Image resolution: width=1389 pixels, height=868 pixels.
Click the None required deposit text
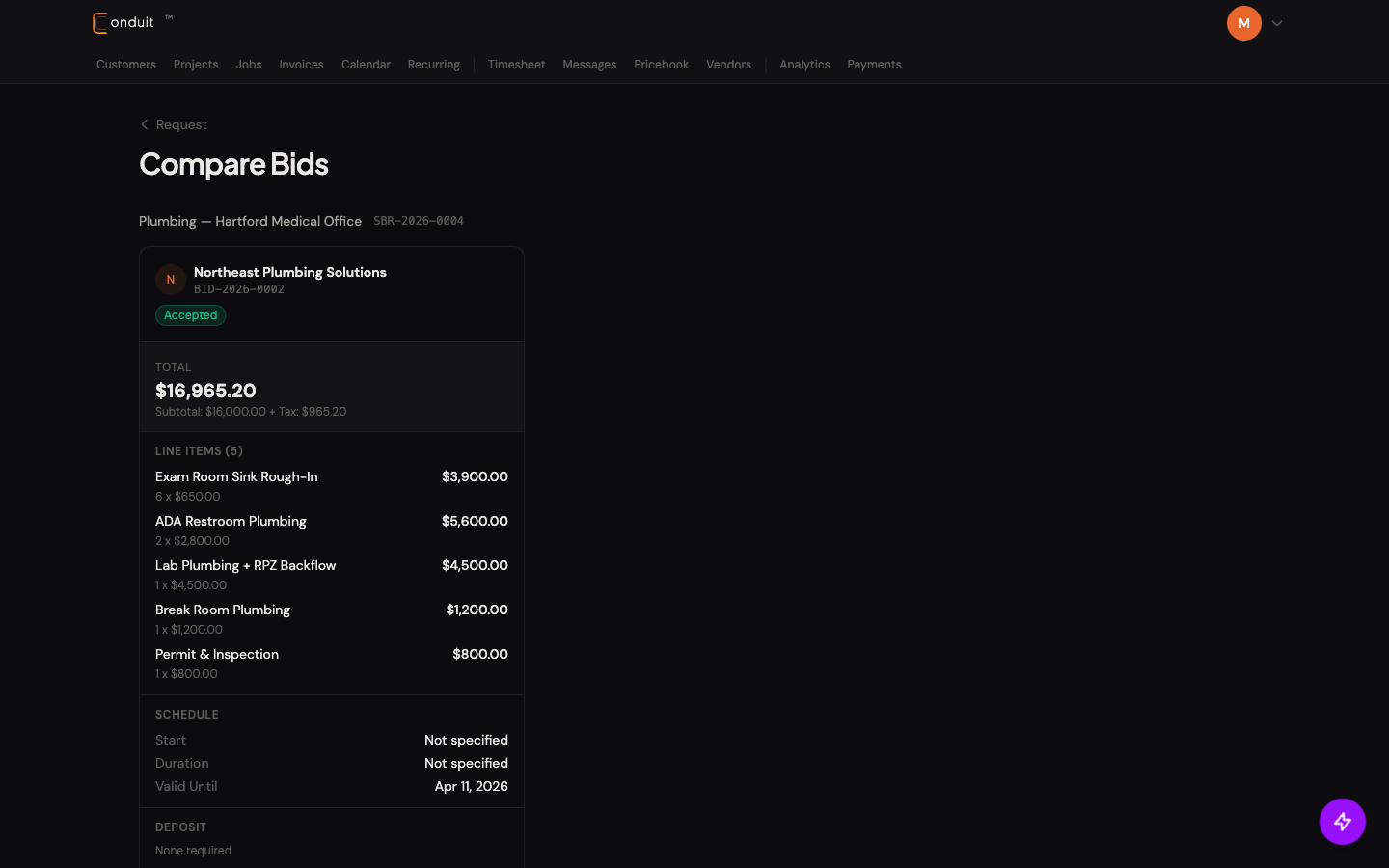point(193,851)
